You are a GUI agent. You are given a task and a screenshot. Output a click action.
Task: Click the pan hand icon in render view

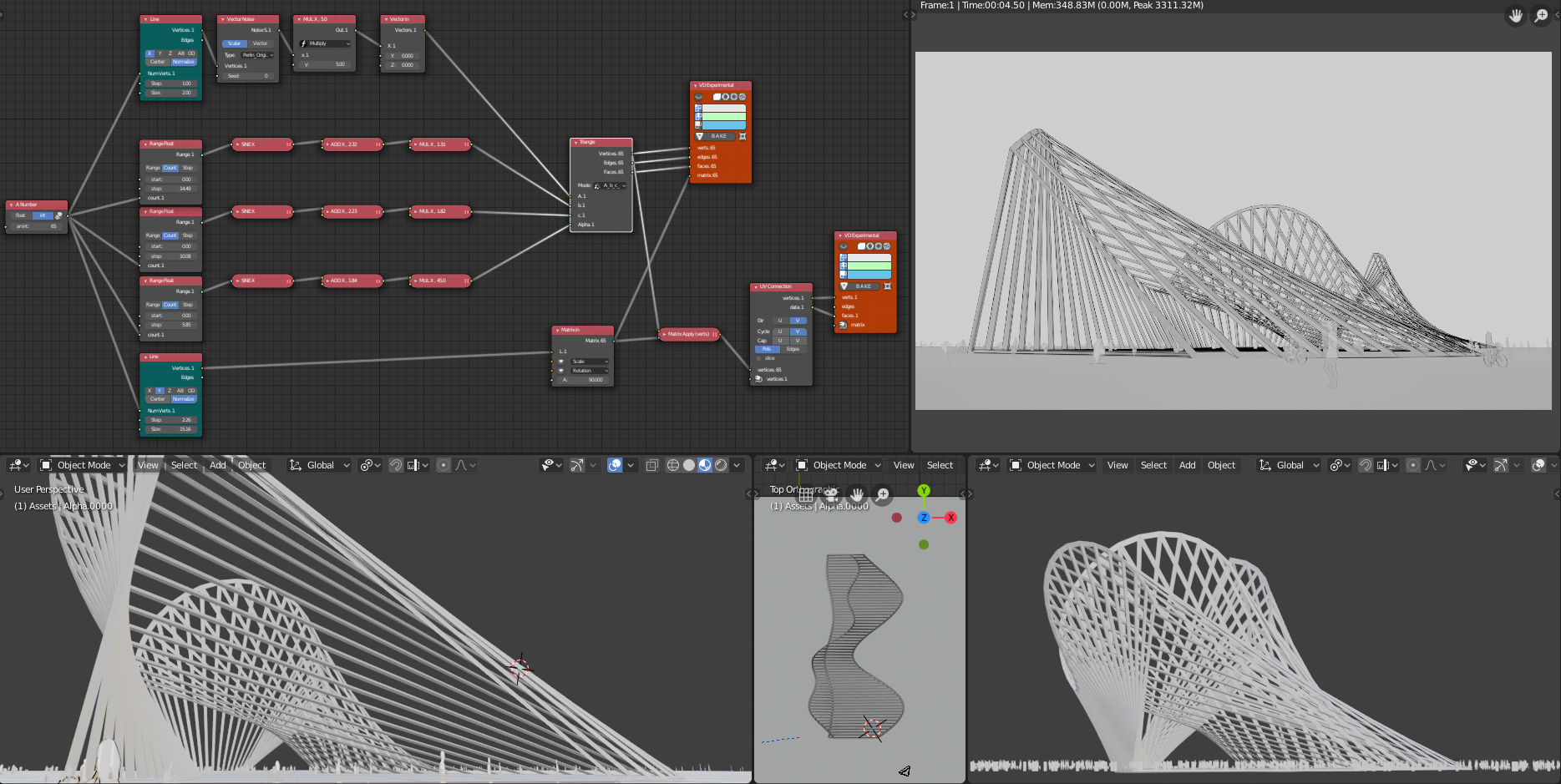coord(1516,16)
